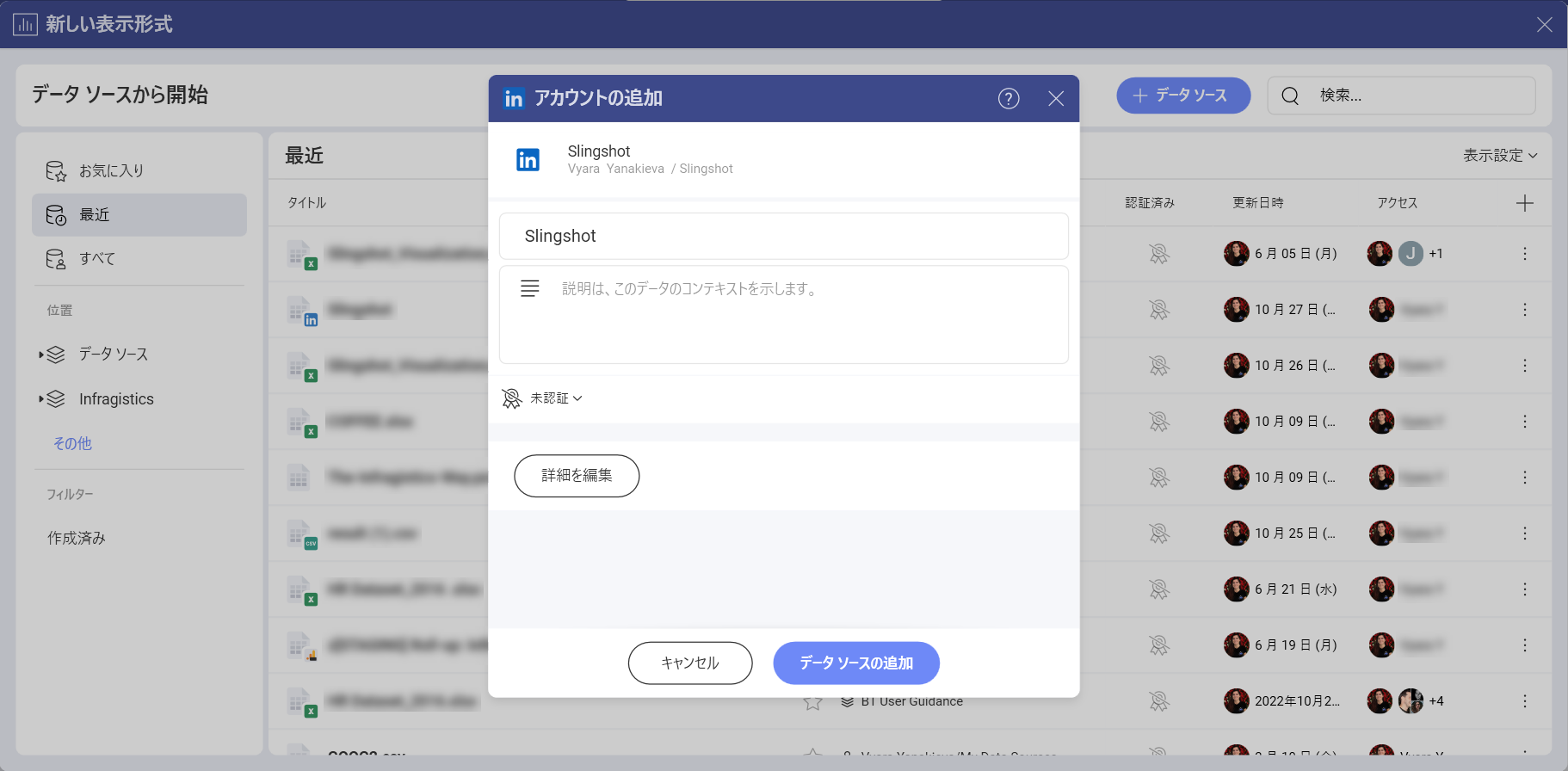Click the その他 link
1568x771 pixels.
tap(72, 444)
